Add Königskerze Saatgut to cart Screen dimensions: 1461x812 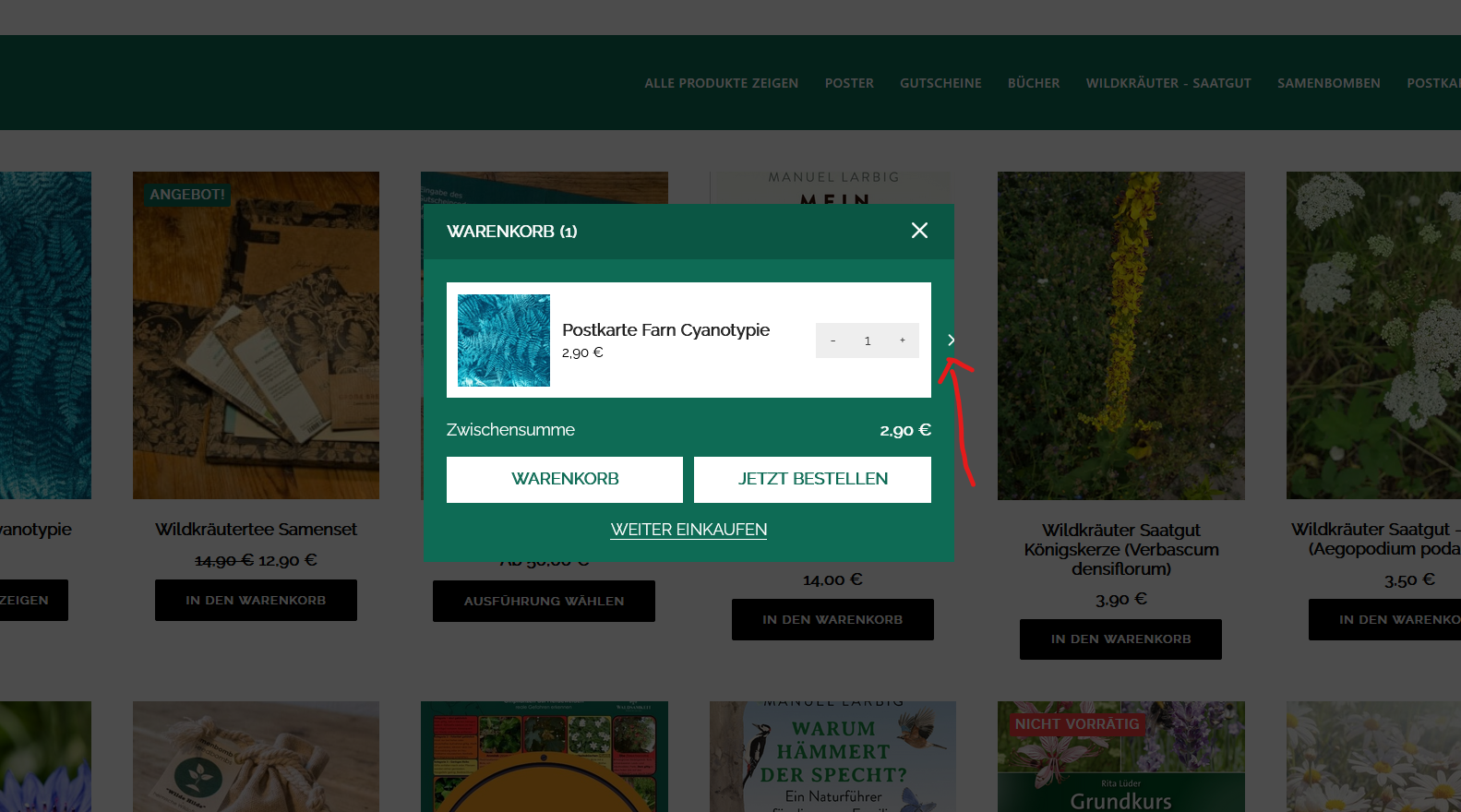tap(1120, 639)
